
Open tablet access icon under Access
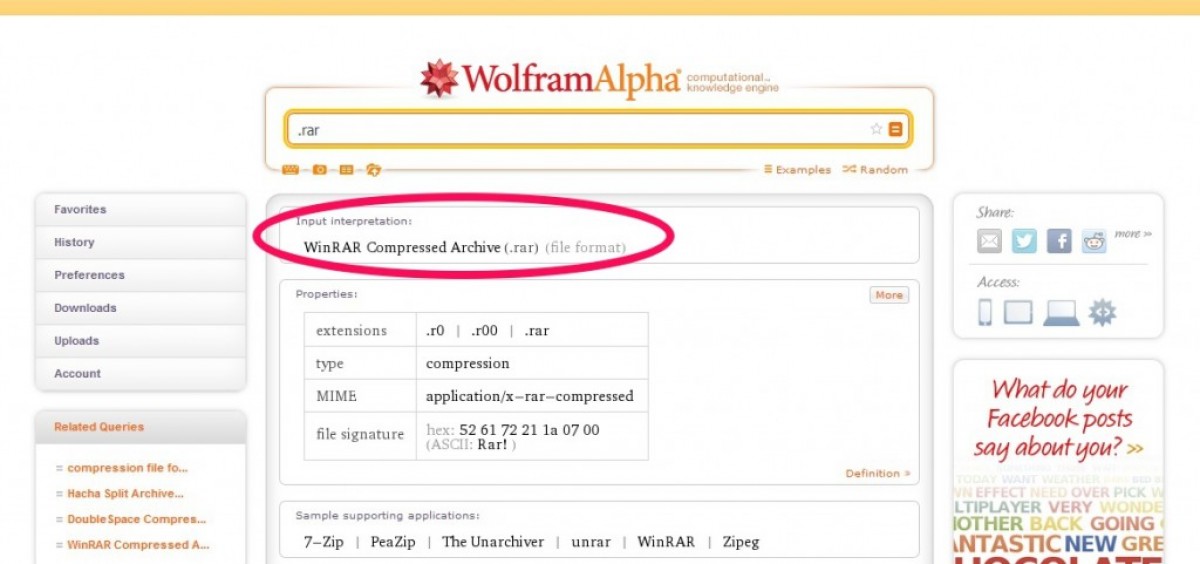point(1017,312)
